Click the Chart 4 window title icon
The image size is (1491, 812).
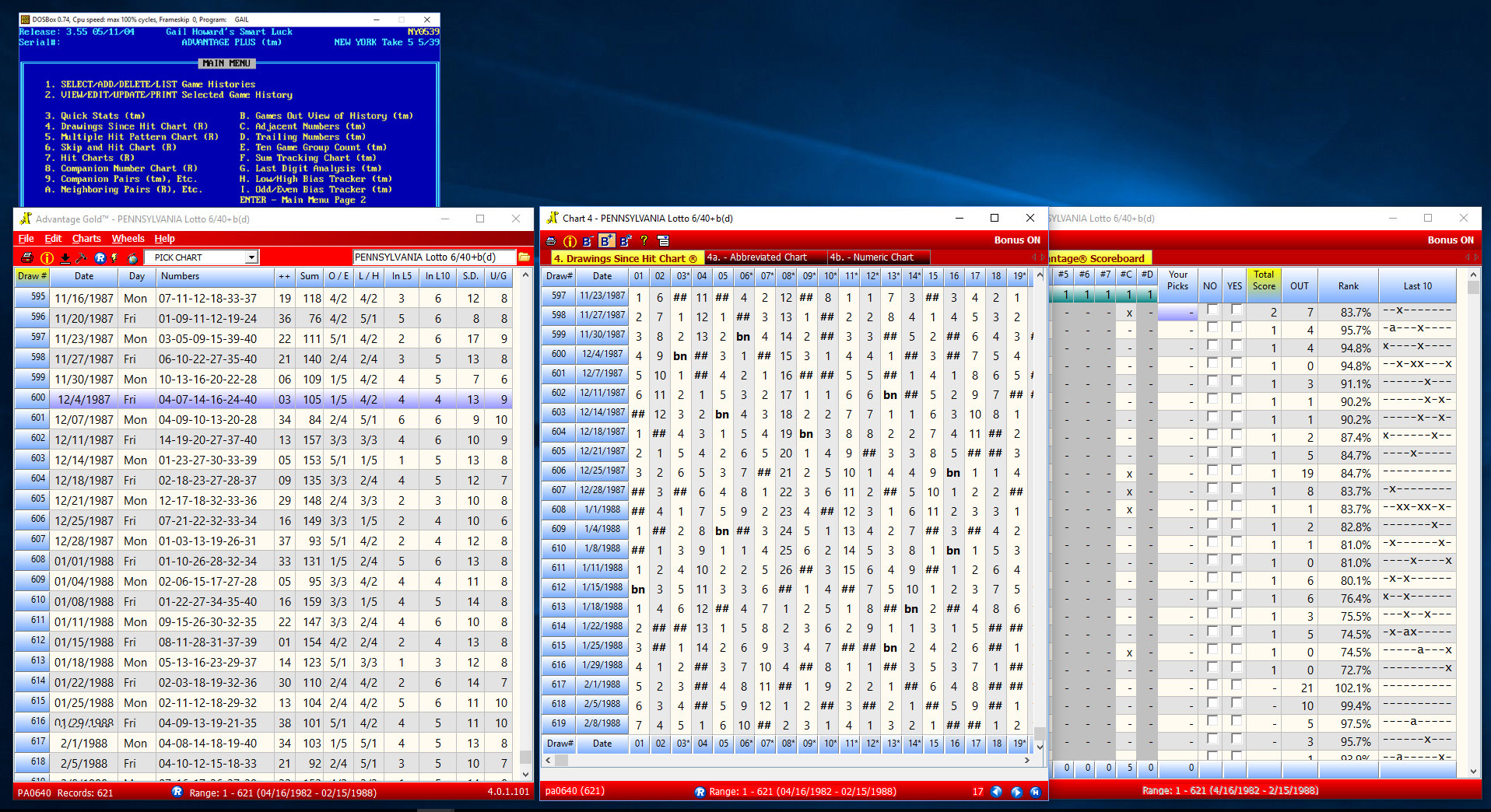click(x=553, y=218)
